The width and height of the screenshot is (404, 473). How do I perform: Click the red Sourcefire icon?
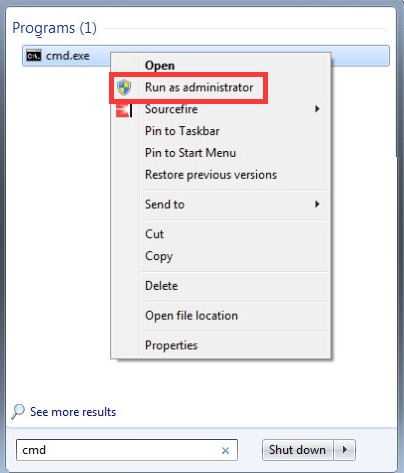124,110
